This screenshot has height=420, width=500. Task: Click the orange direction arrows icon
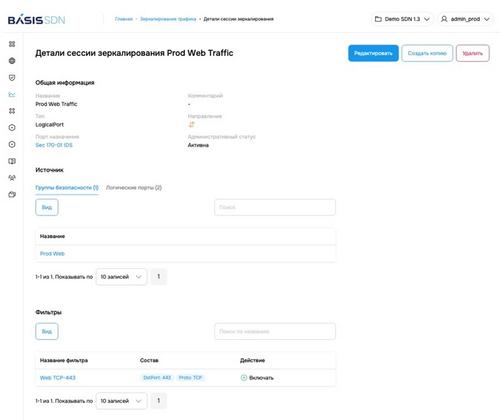tap(191, 125)
